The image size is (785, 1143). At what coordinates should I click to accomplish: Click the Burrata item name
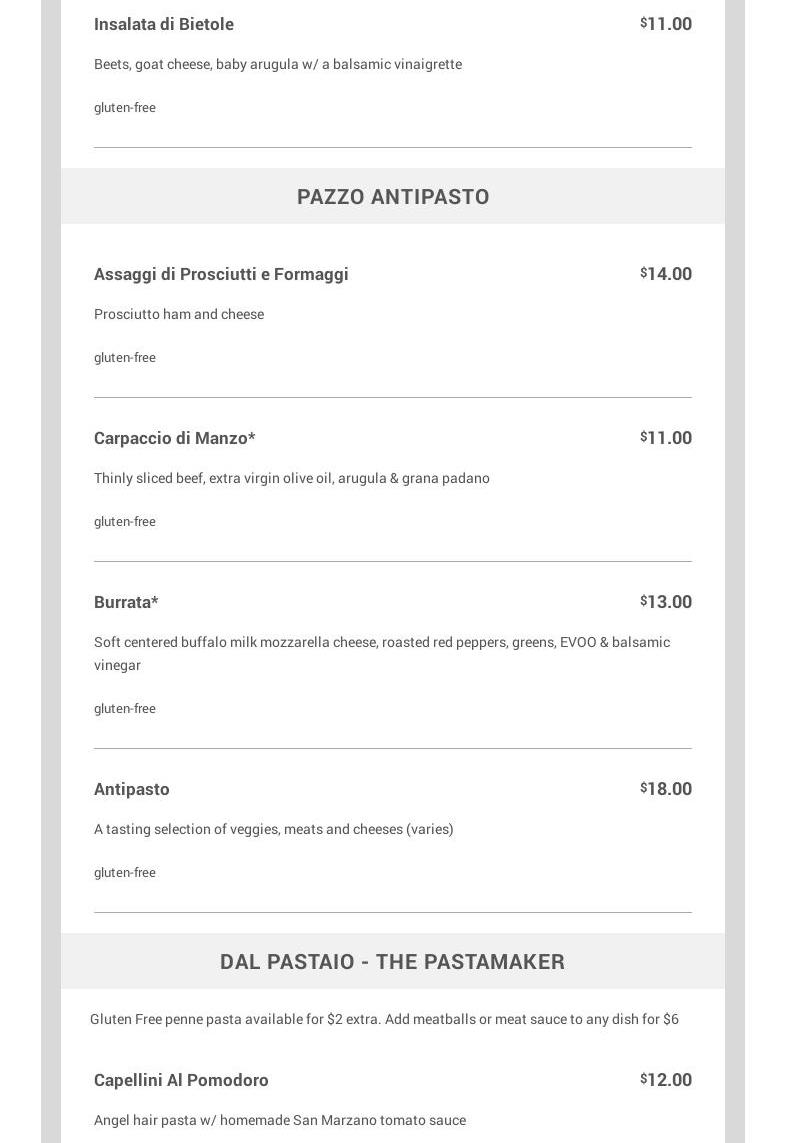(x=126, y=602)
